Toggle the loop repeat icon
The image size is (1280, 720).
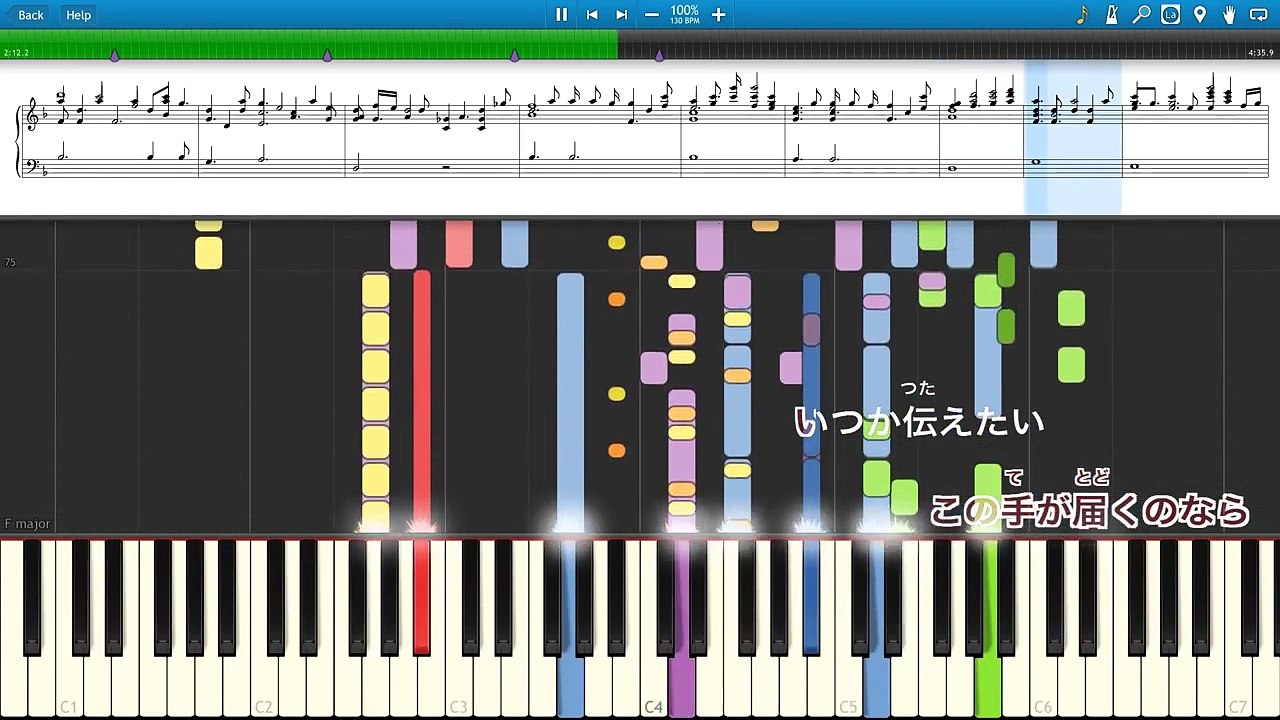[1259, 14]
